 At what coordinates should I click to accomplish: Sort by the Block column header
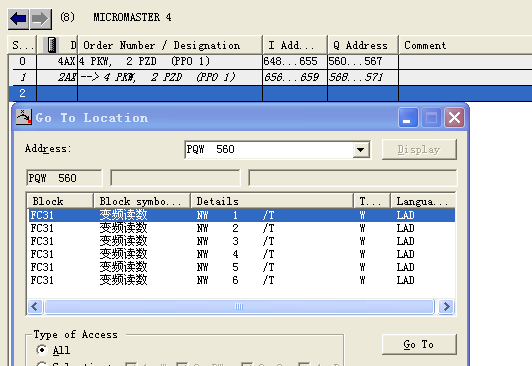coord(60,201)
